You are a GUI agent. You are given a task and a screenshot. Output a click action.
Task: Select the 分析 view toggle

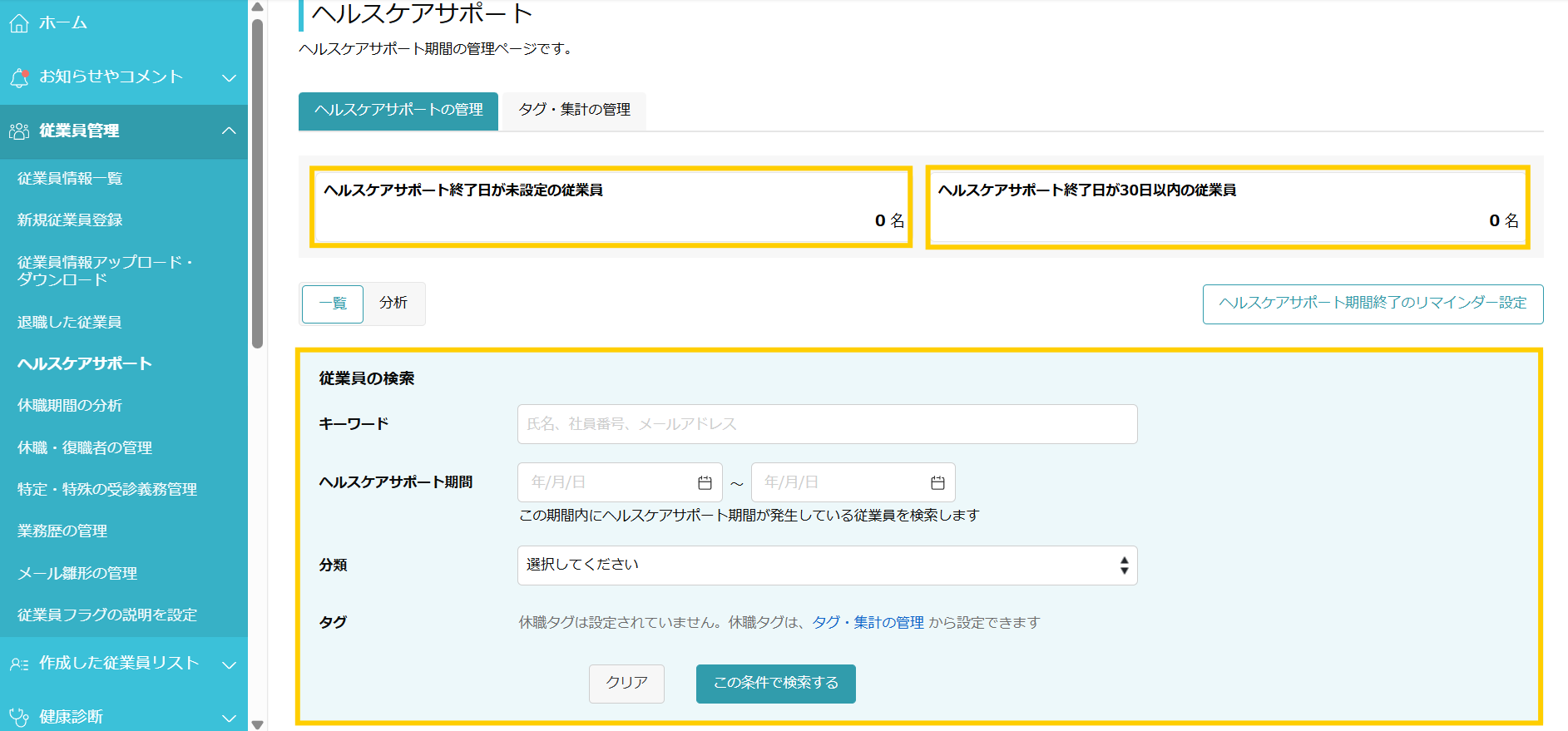[393, 304]
